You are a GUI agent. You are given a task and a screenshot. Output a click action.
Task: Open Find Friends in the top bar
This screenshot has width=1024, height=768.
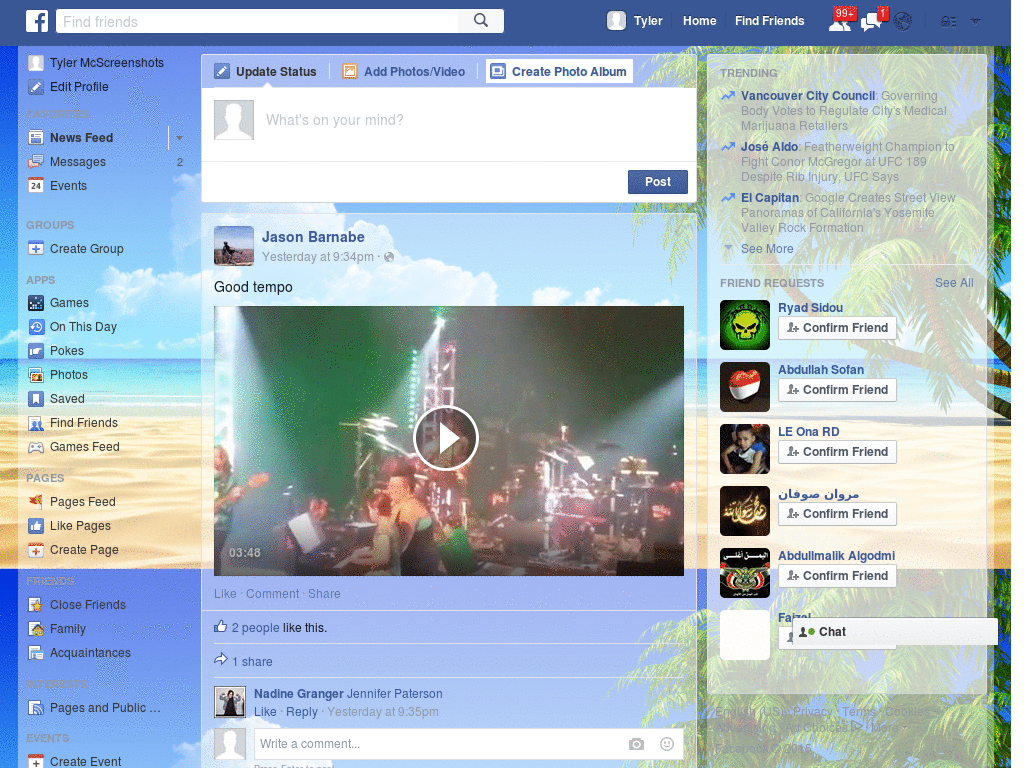pyautogui.click(x=769, y=21)
